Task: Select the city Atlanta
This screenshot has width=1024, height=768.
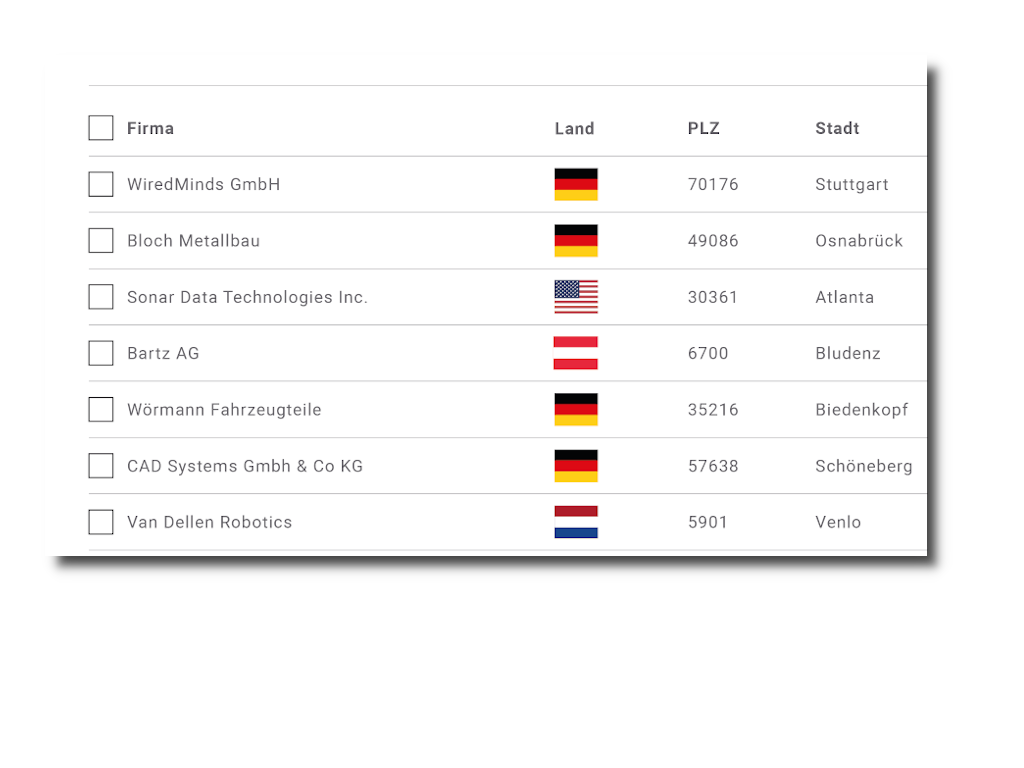Action: pyautogui.click(x=844, y=297)
